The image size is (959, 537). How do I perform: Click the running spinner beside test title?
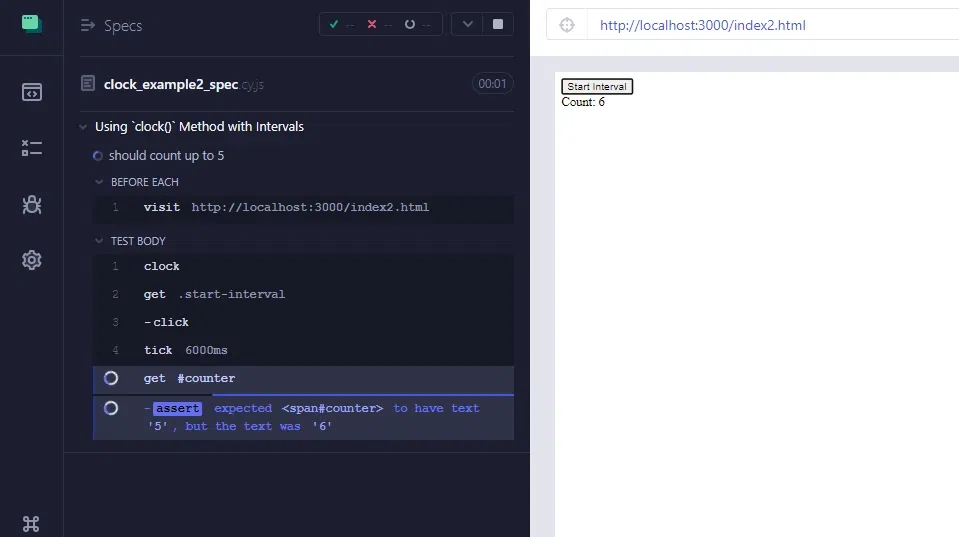click(x=98, y=156)
